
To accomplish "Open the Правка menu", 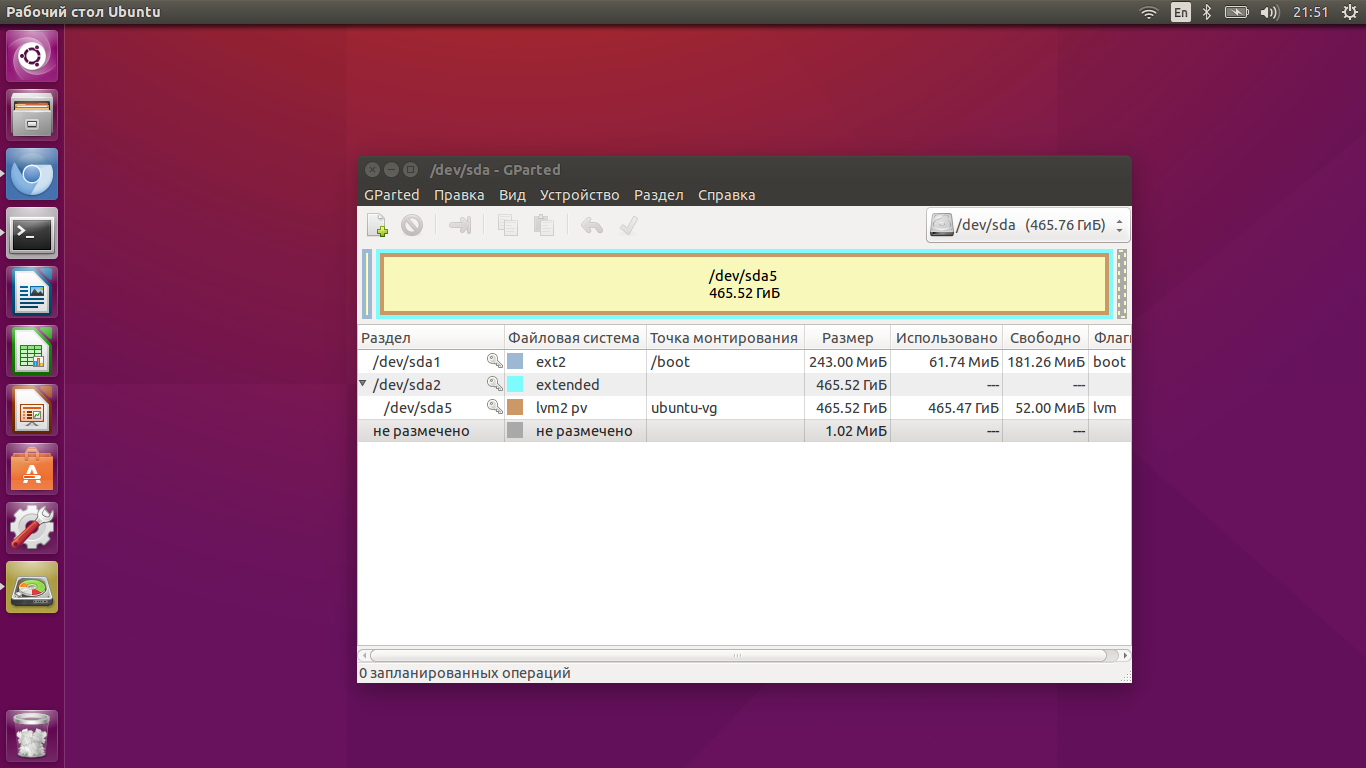I will [459, 195].
